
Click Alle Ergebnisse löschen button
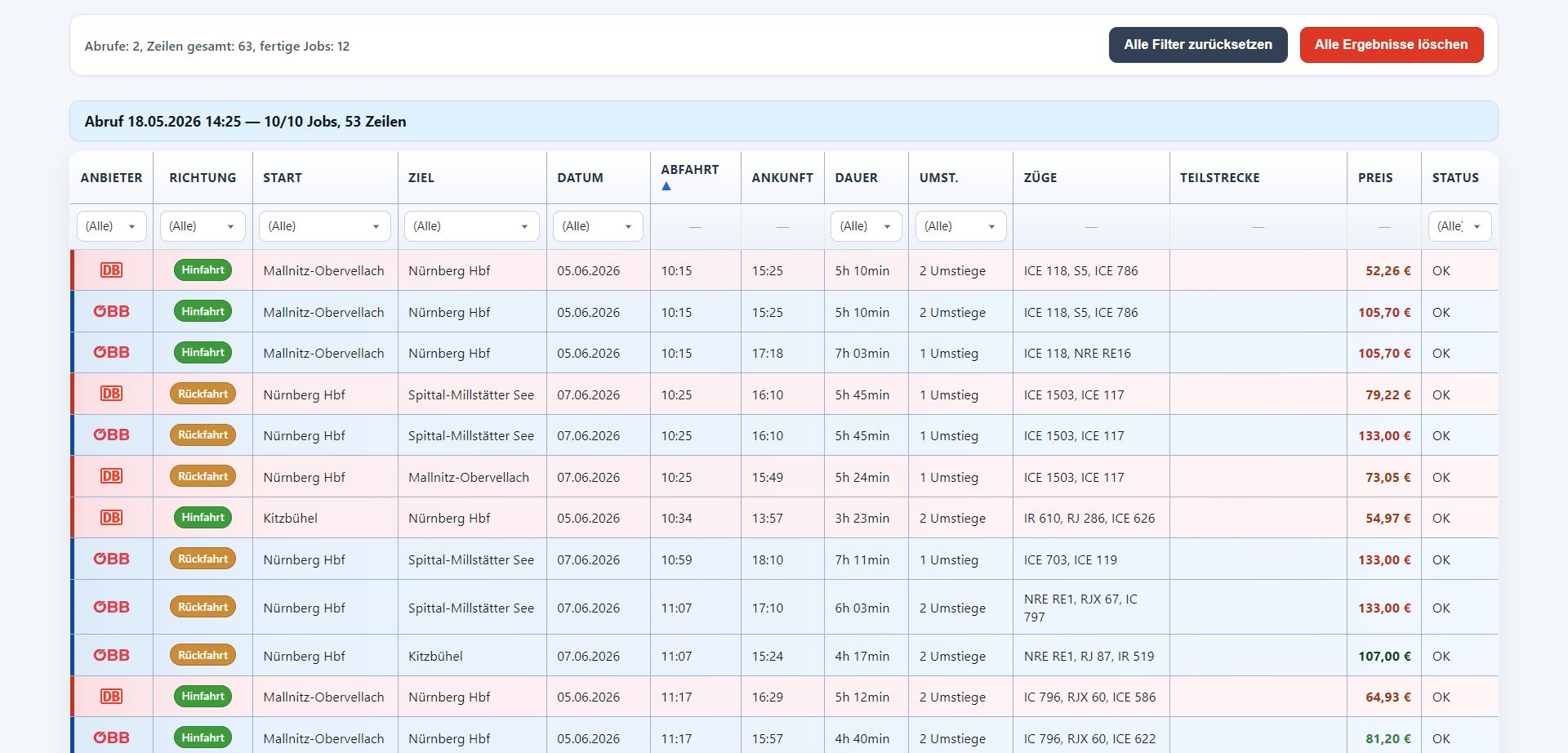click(1392, 45)
